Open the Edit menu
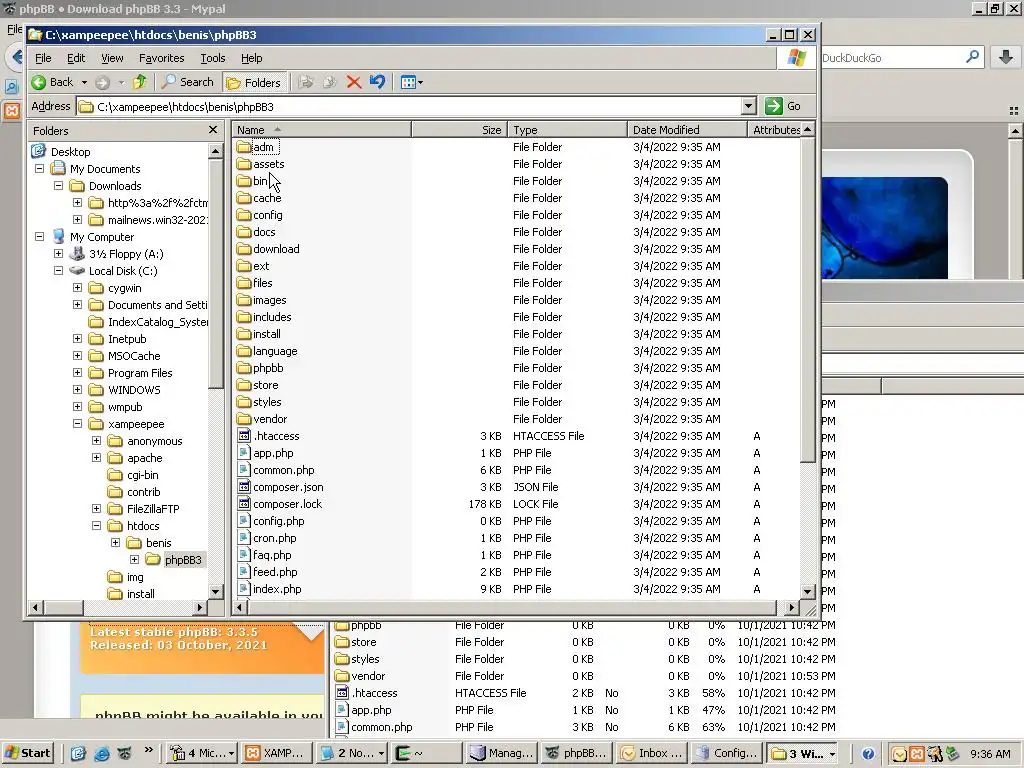The image size is (1024, 768). pyautogui.click(x=76, y=58)
